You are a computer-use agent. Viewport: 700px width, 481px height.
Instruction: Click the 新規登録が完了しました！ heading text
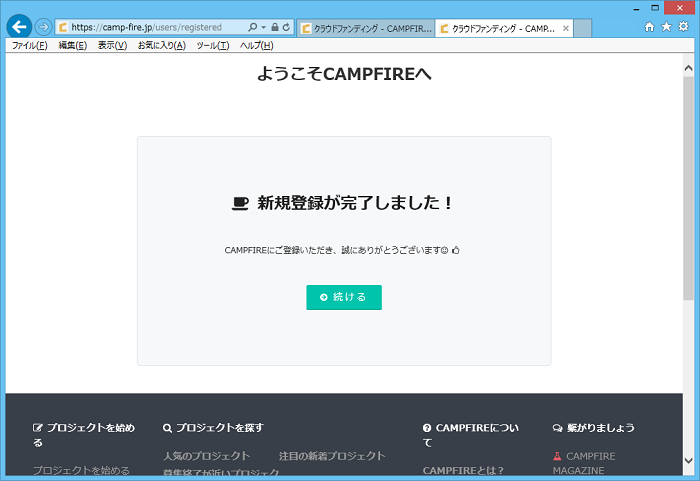[x=355, y=203]
